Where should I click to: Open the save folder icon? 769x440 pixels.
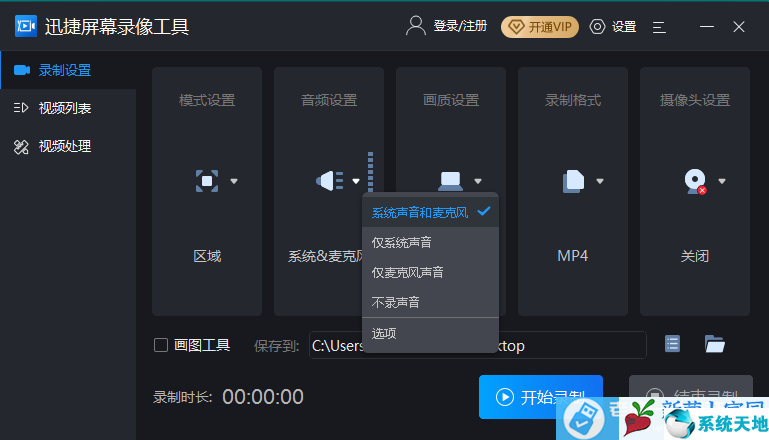pyautogui.click(x=715, y=344)
